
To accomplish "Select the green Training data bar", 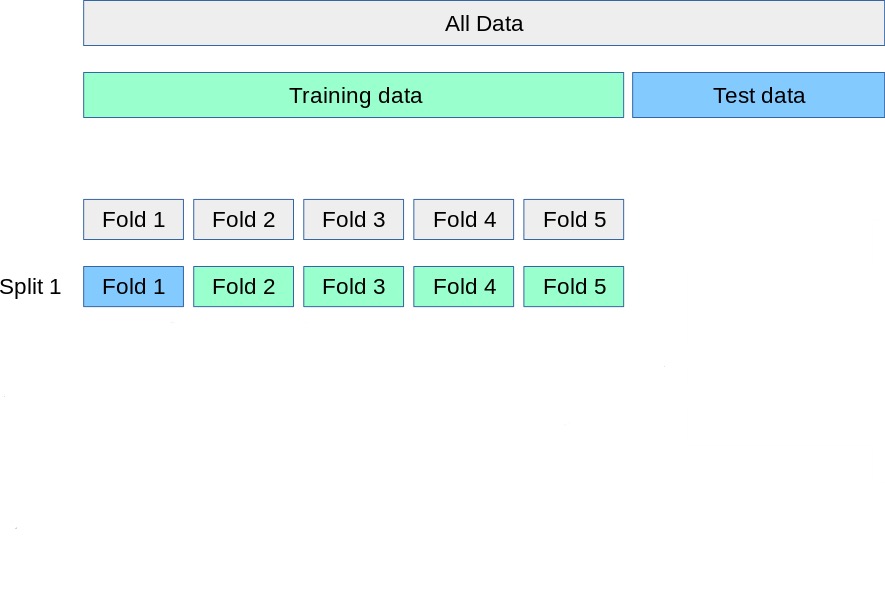I will tap(353, 96).
